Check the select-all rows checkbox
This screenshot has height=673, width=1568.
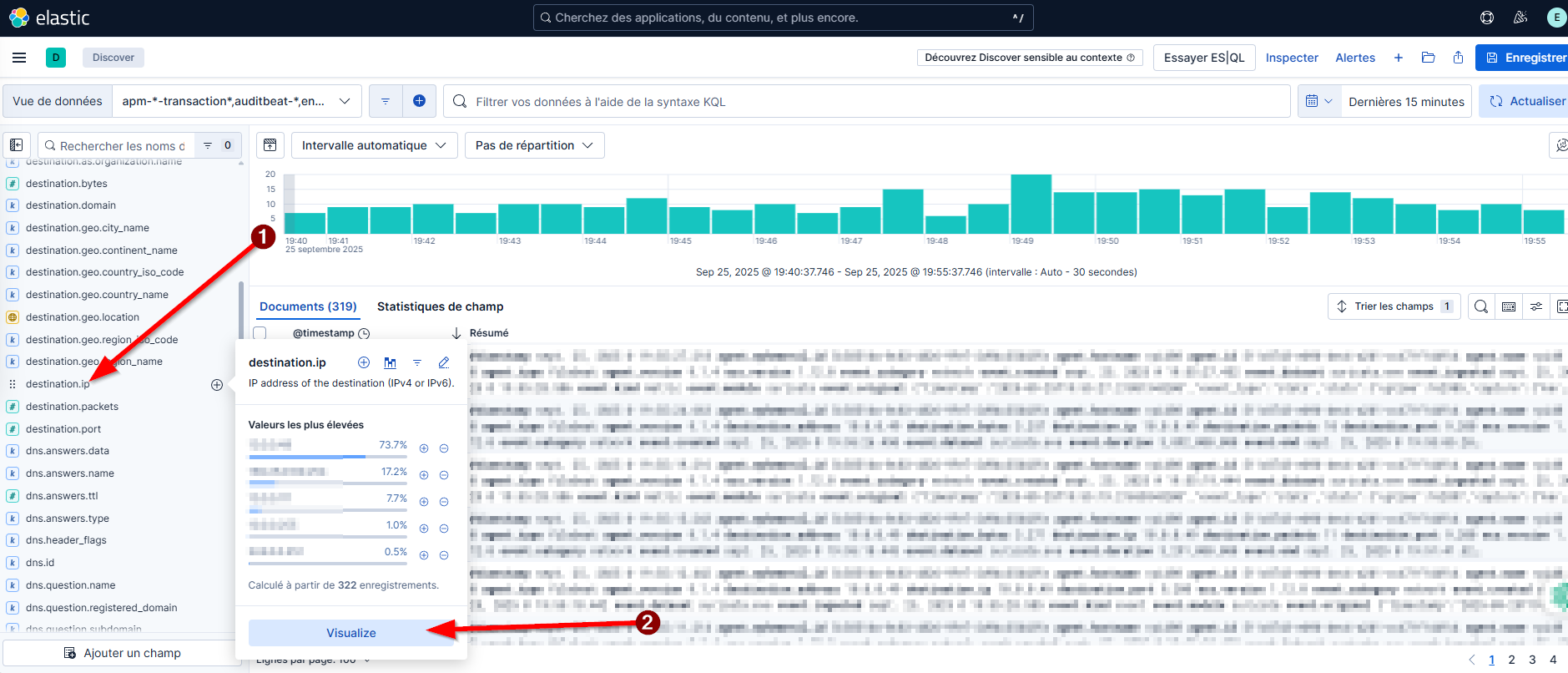[x=260, y=333]
